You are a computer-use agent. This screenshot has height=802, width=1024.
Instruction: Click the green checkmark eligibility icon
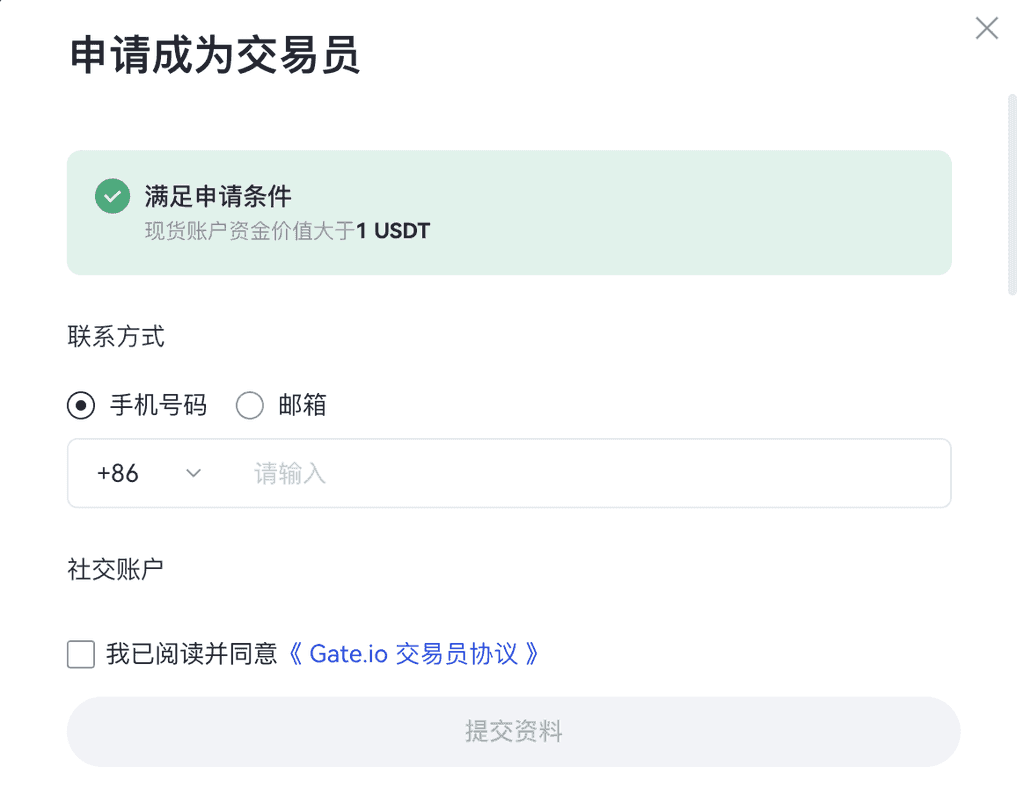tap(112, 196)
